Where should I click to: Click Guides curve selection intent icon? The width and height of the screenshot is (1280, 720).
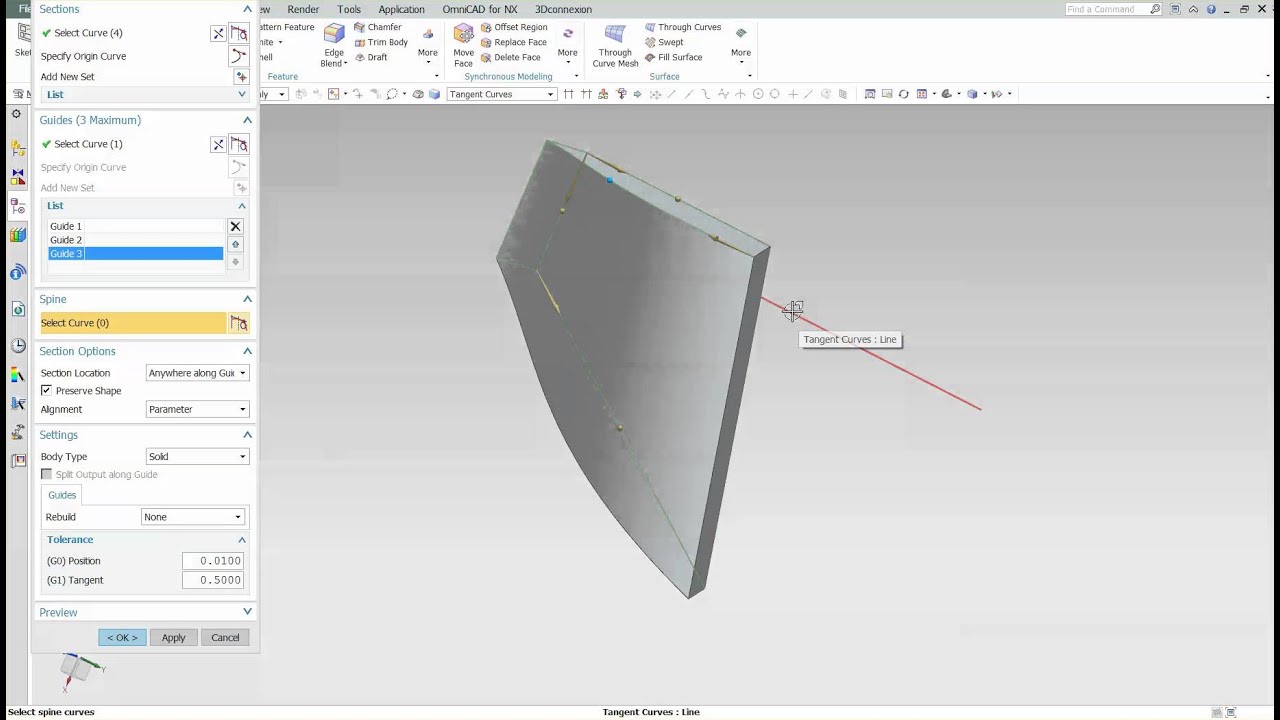tap(239, 144)
